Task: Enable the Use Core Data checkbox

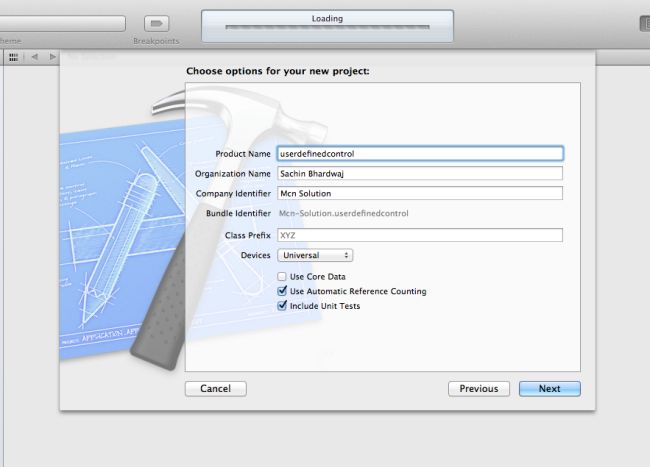Action: [x=282, y=276]
